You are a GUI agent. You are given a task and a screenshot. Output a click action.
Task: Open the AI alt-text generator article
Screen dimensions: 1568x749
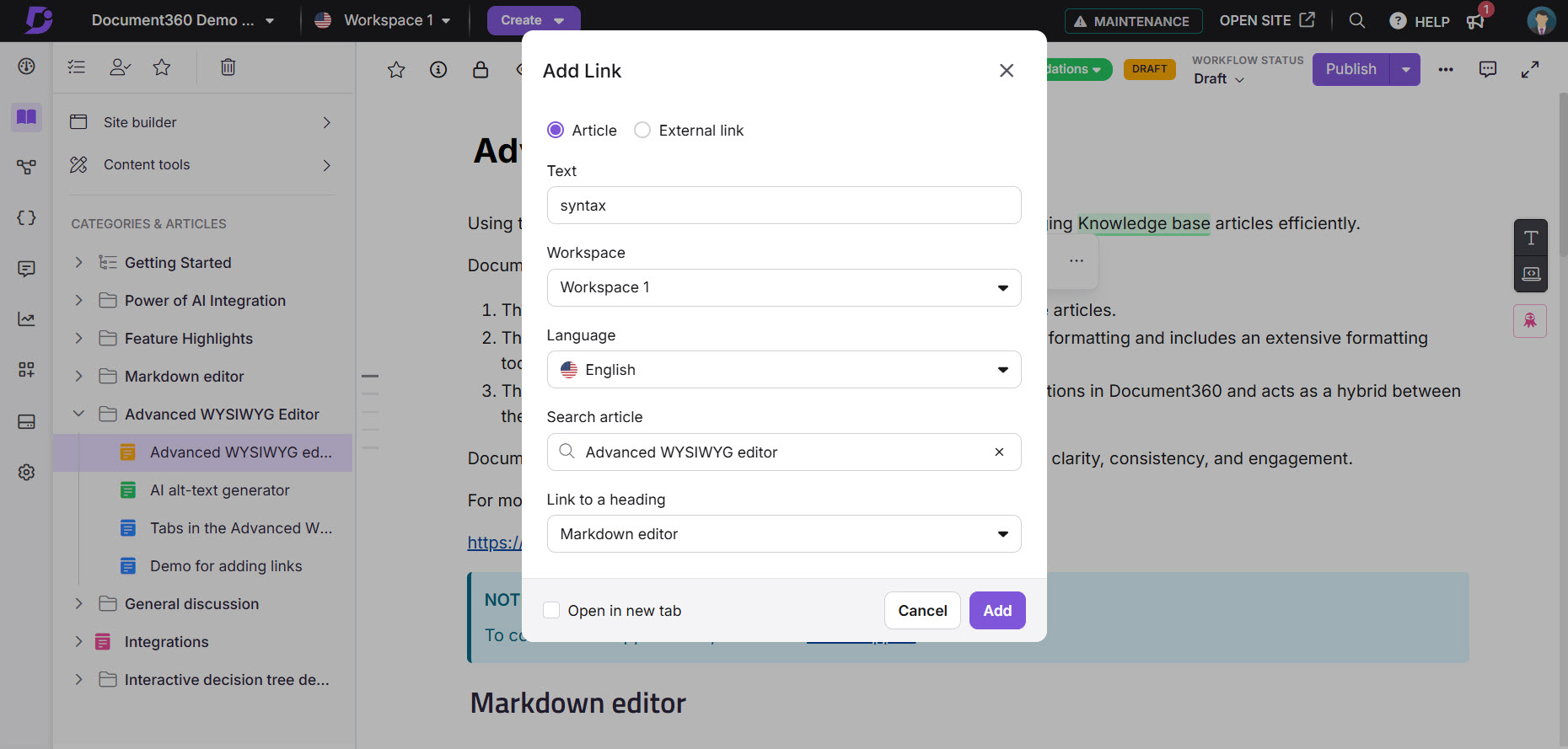click(219, 490)
